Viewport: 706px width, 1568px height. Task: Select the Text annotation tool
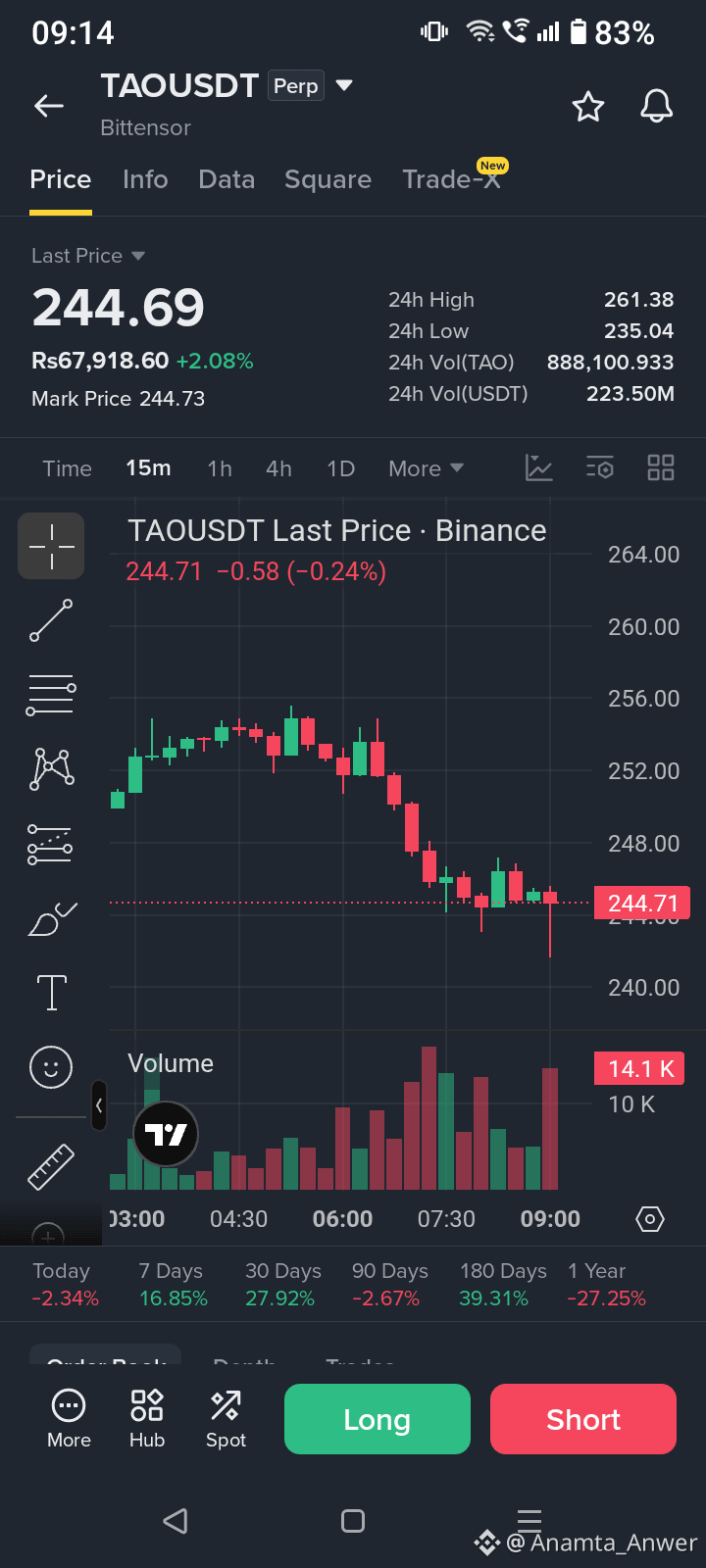[x=51, y=993]
